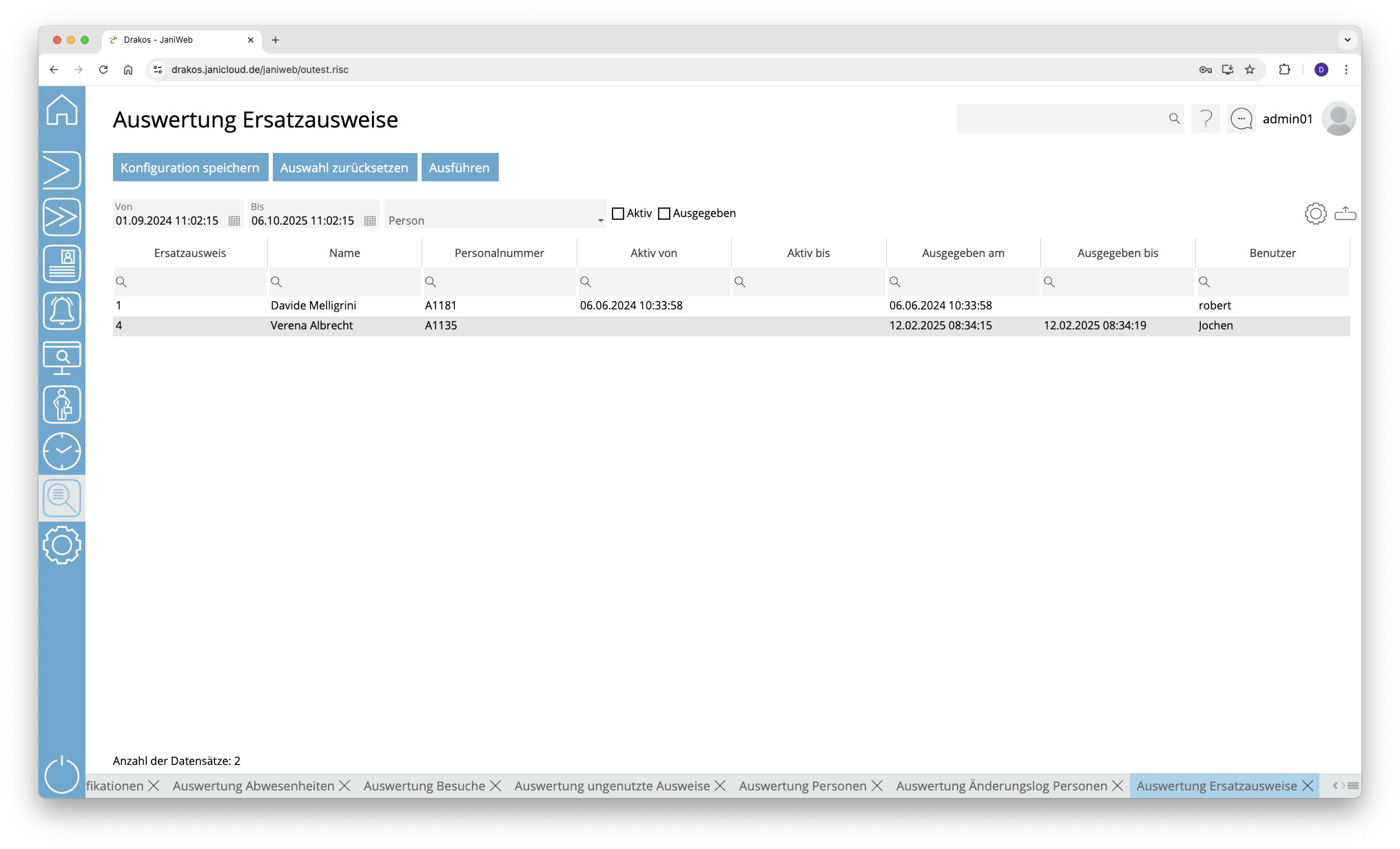1400x849 pixels.
Task: Expand the Person dropdown
Action: point(600,221)
